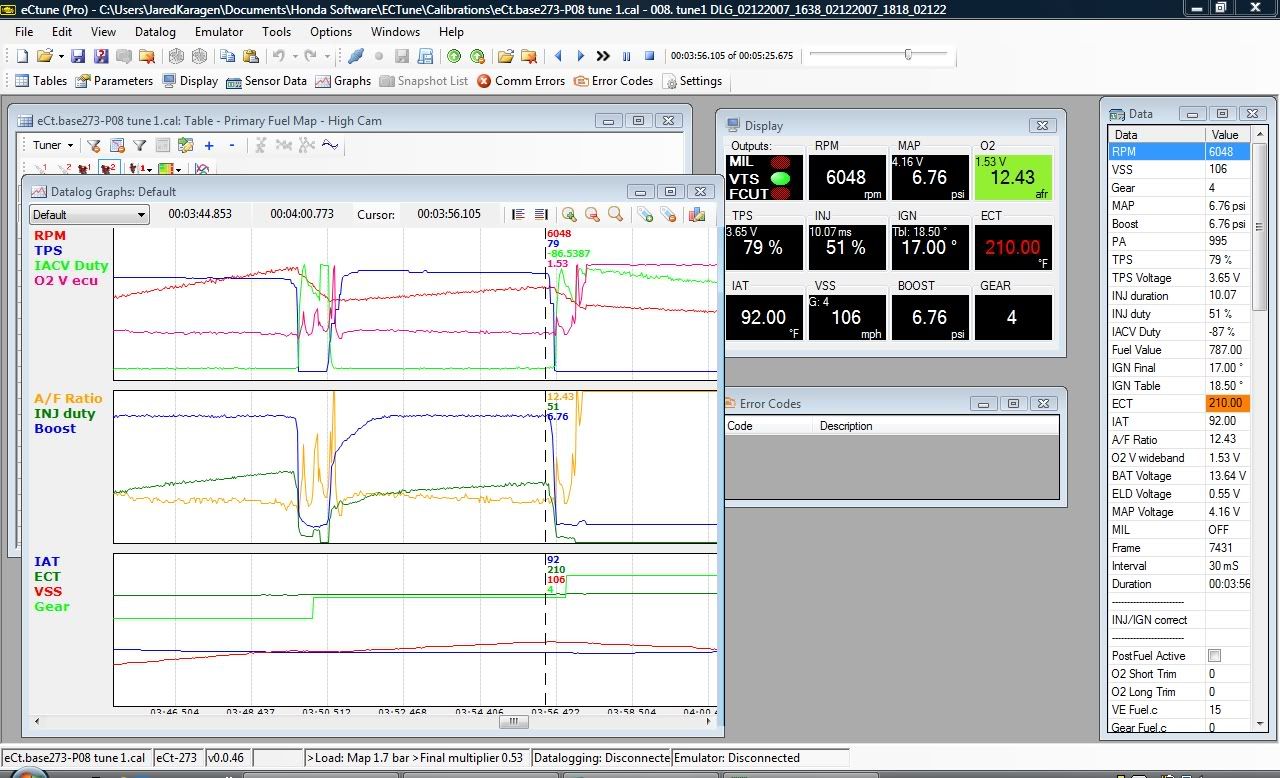Open the Datalog menu
The width and height of the screenshot is (1280, 778).
coord(155,32)
